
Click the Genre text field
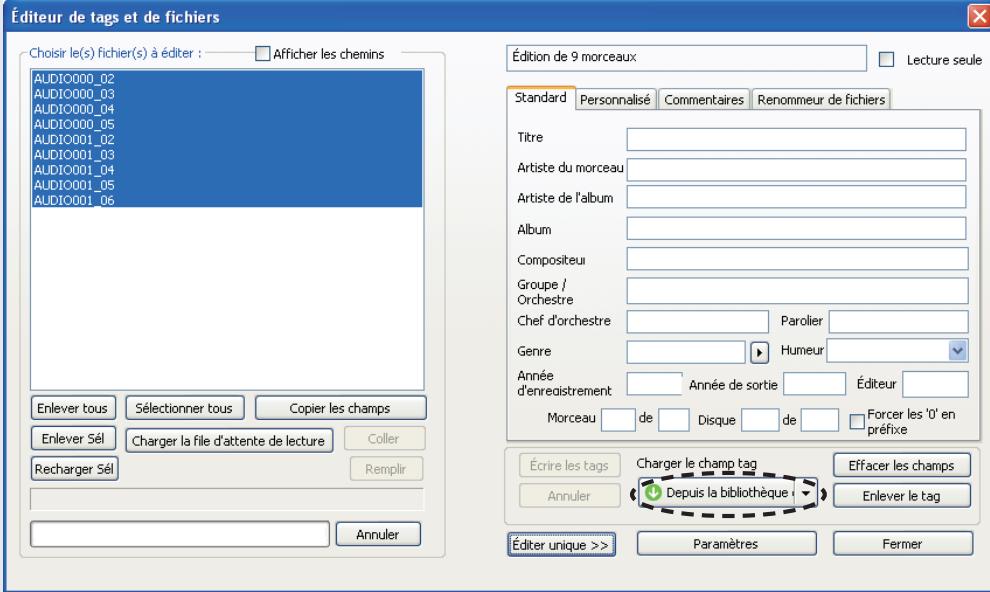click(686, 352)
